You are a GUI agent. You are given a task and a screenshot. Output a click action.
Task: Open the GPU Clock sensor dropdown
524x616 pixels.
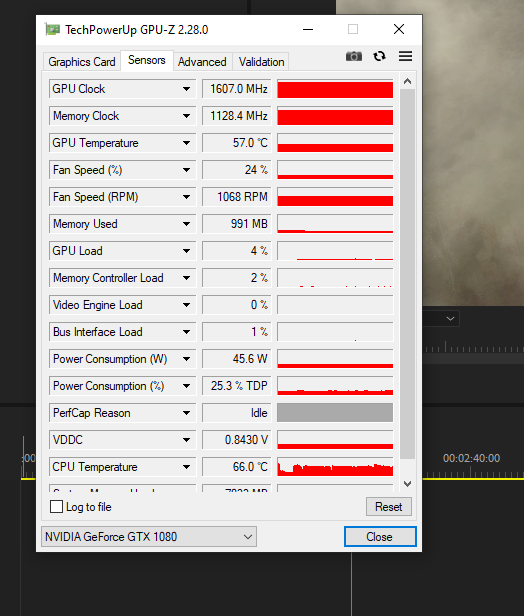[187, 89]
